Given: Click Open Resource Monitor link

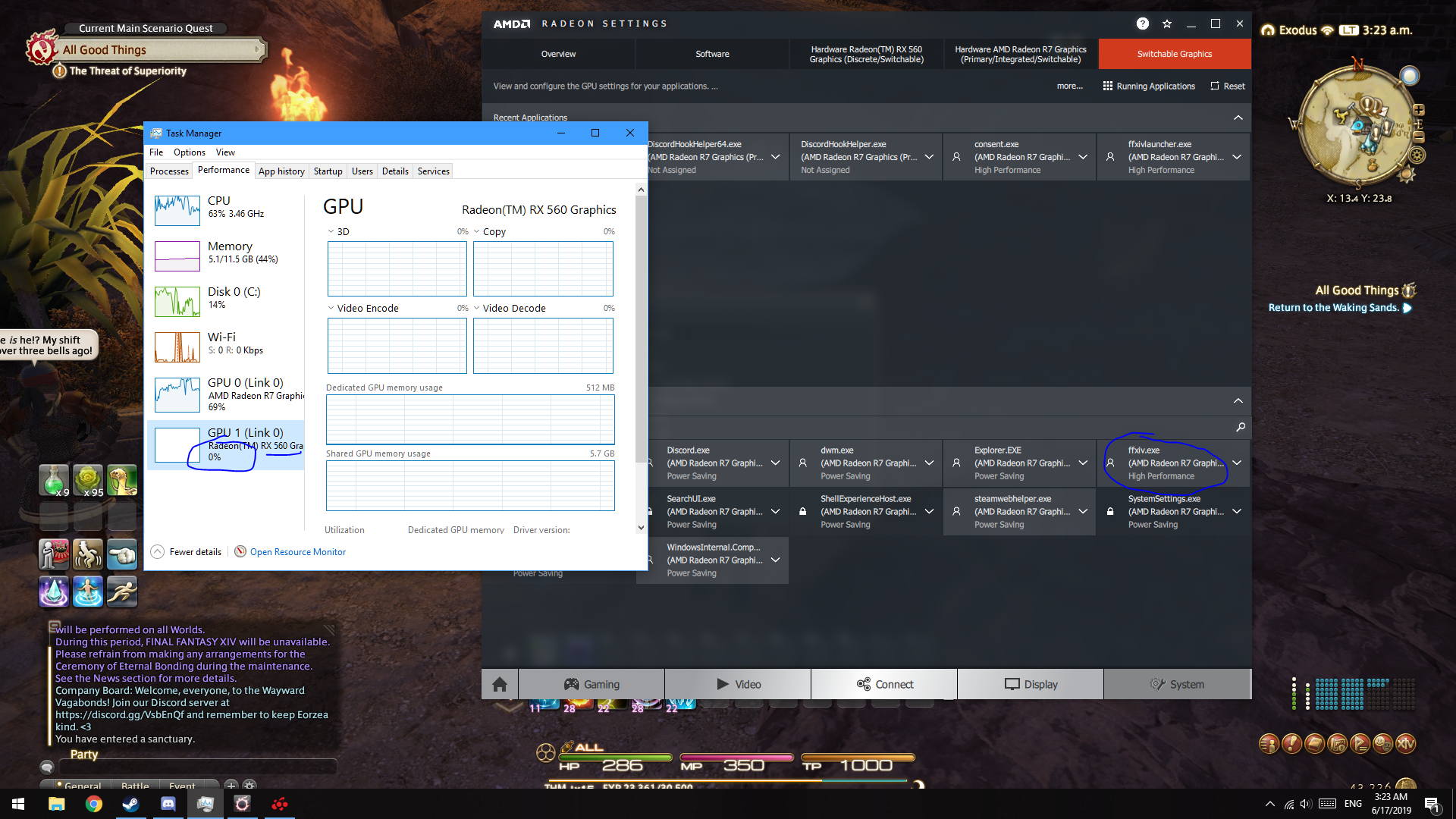Looking at the screenshot, I should pos(297,551).
